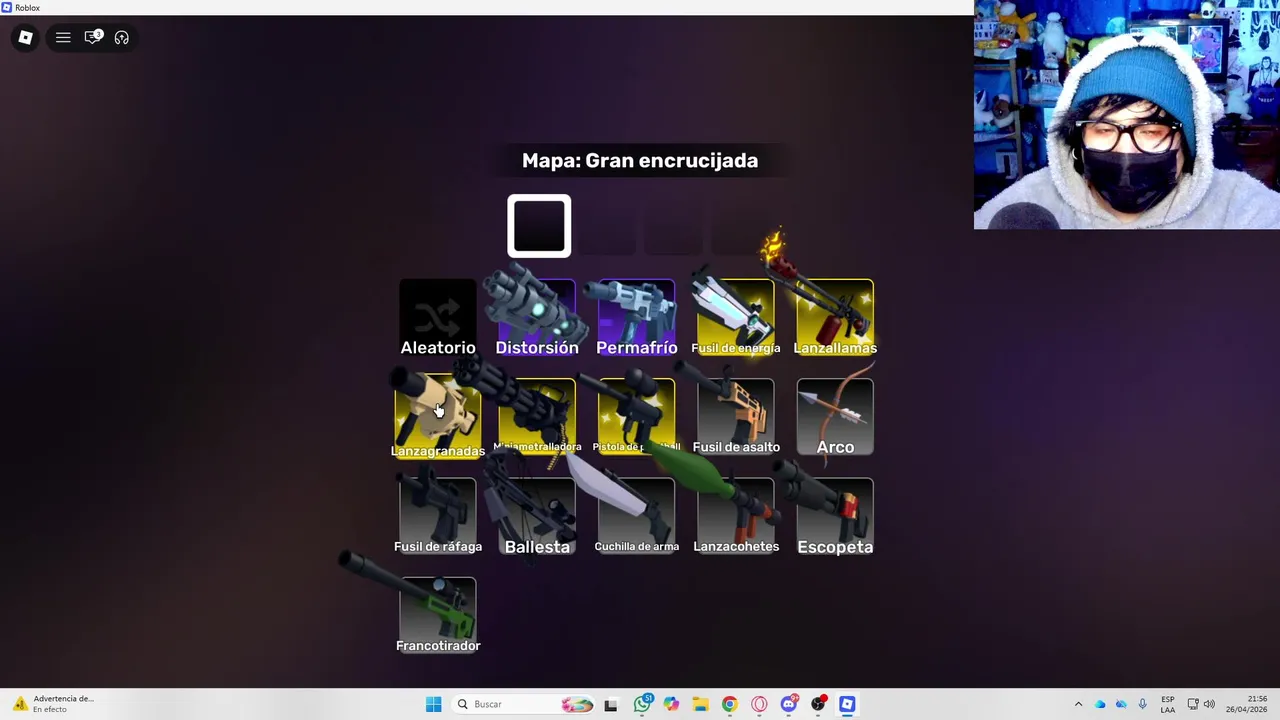This screenshot has width=1280, height=720.
Task: Select the Ballesta crossbow
Action: click(x=537, y=516)
